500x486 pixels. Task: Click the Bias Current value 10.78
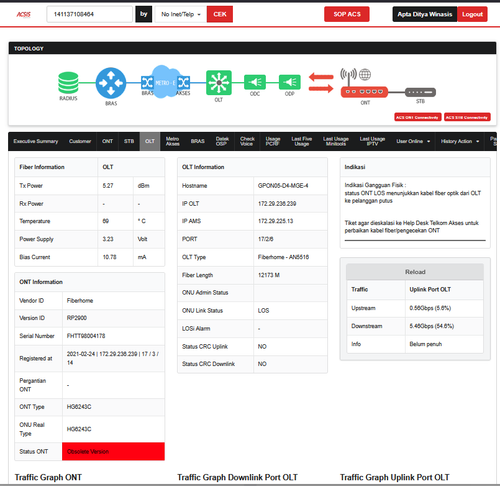coord(110,257)
